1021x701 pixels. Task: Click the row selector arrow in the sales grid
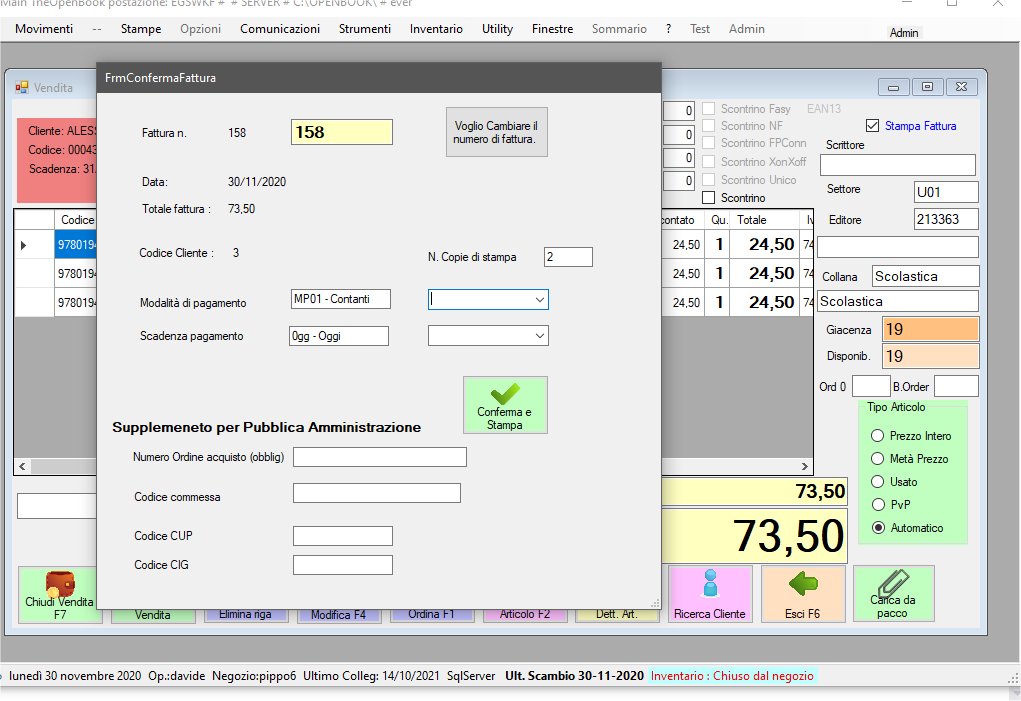coord(24,245)
